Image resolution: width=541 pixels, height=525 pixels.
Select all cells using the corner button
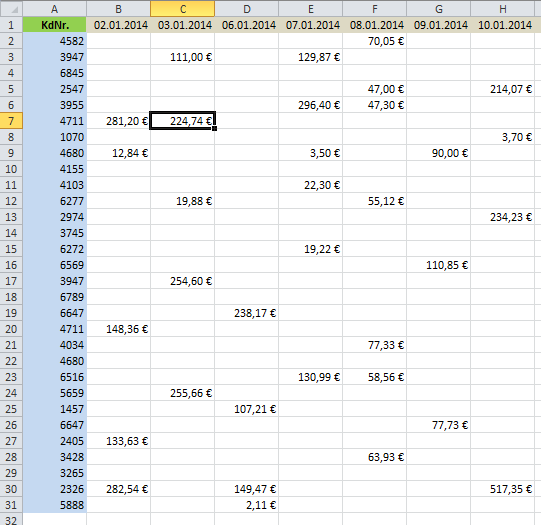coord(11,9)
